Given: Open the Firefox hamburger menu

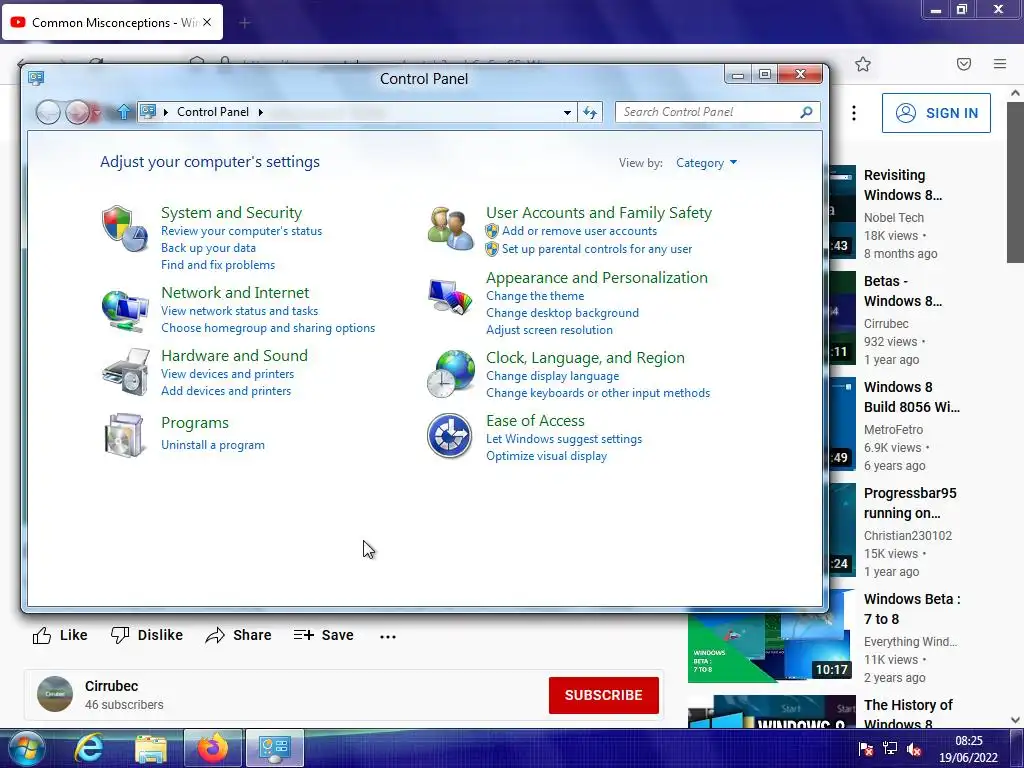Looking at the screenshot, I should pos(1000,63).
